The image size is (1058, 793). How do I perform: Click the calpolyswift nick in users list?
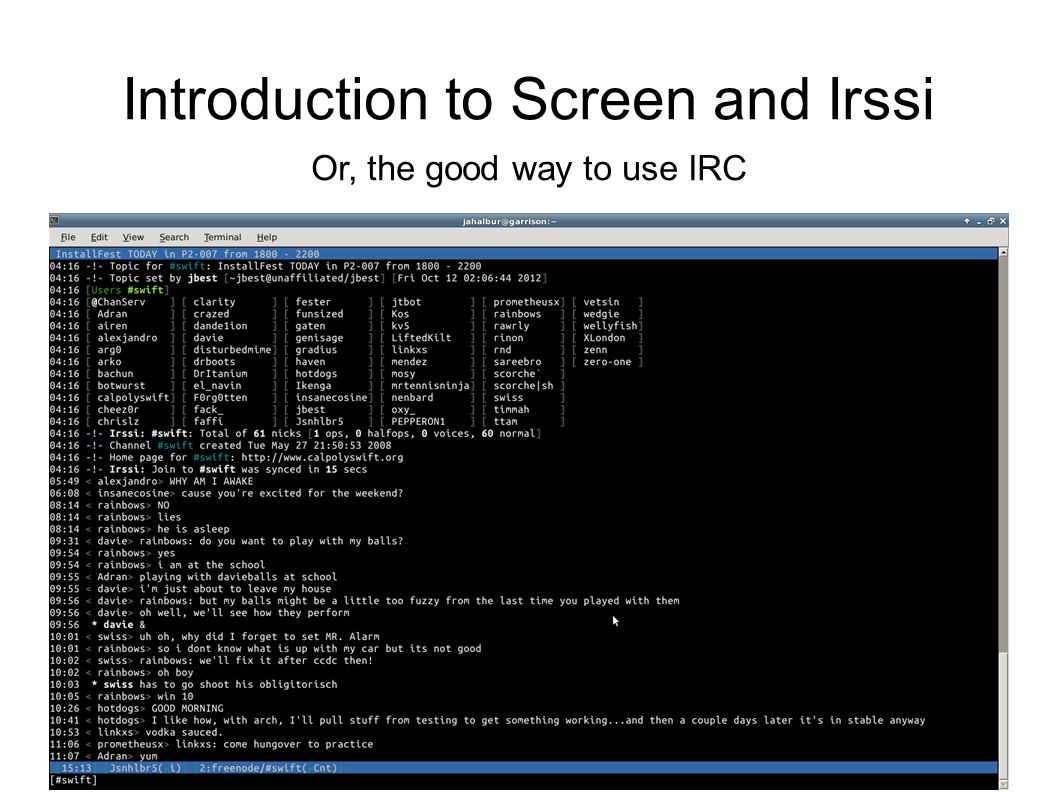click(x=133, y=398)
